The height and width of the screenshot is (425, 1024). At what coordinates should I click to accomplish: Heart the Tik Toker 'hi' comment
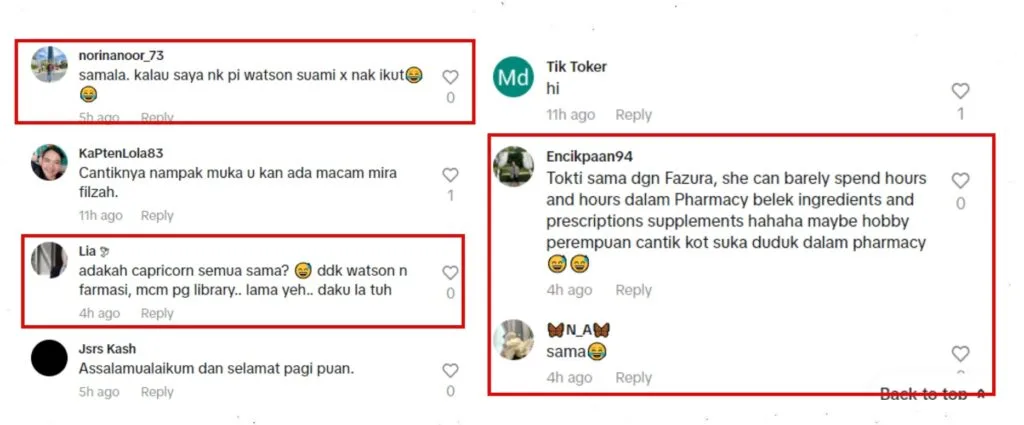(x=960, y=91)
